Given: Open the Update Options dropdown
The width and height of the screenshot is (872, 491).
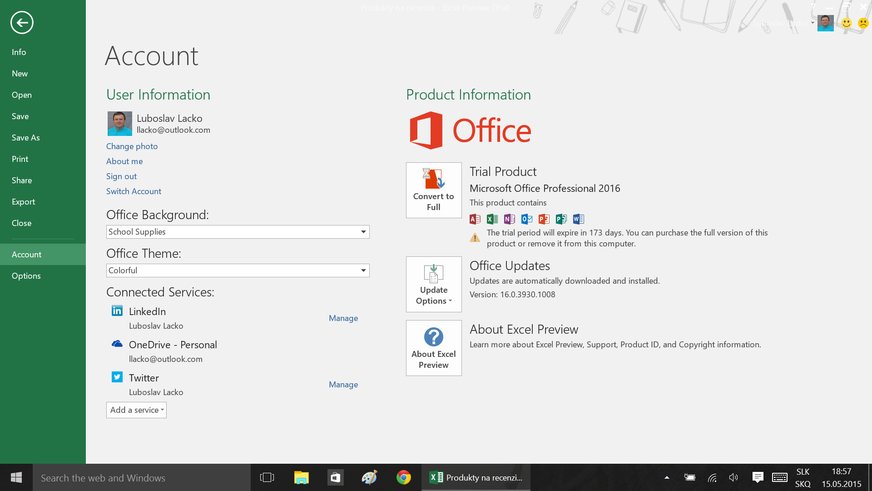Looking at the screenshot, I should click(x=434, y=284).
